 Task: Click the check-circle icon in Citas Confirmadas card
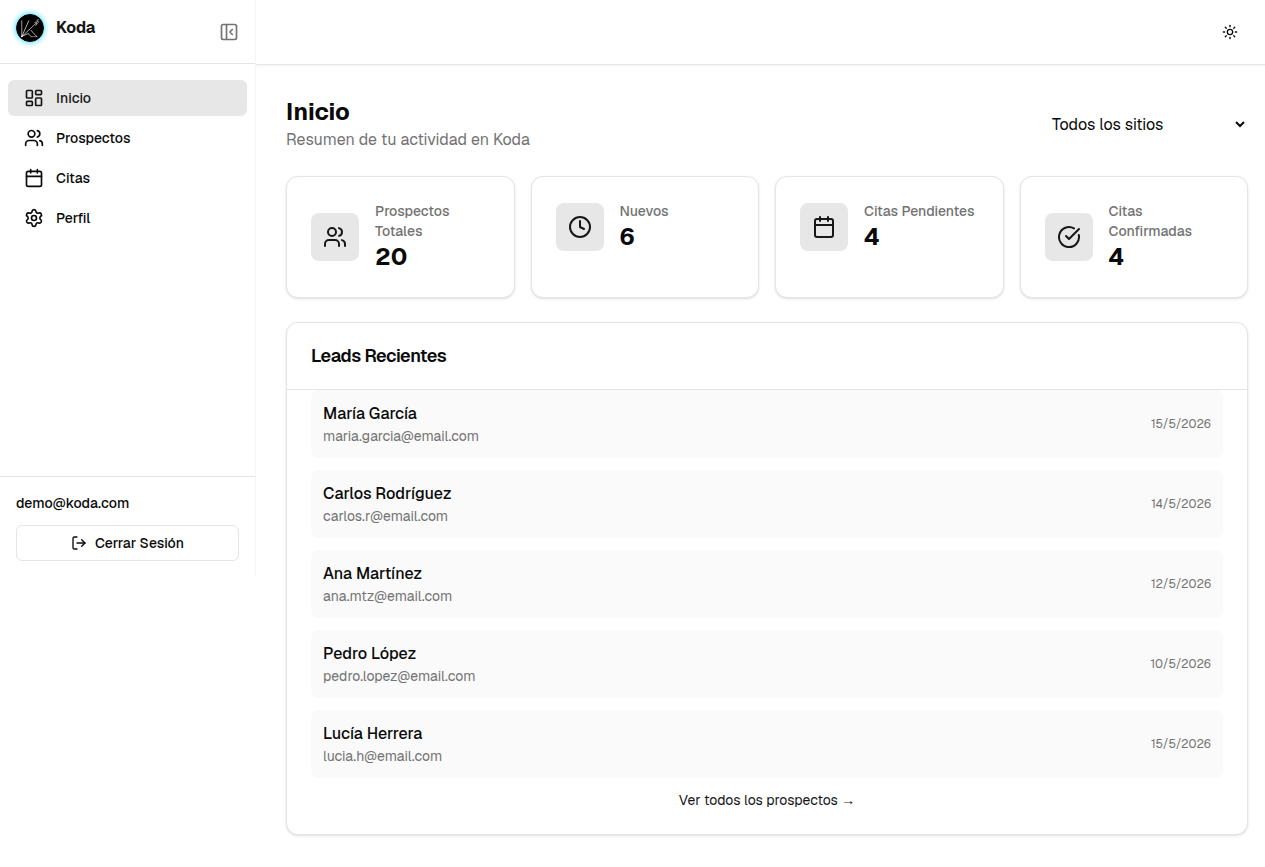(1069, 237)
